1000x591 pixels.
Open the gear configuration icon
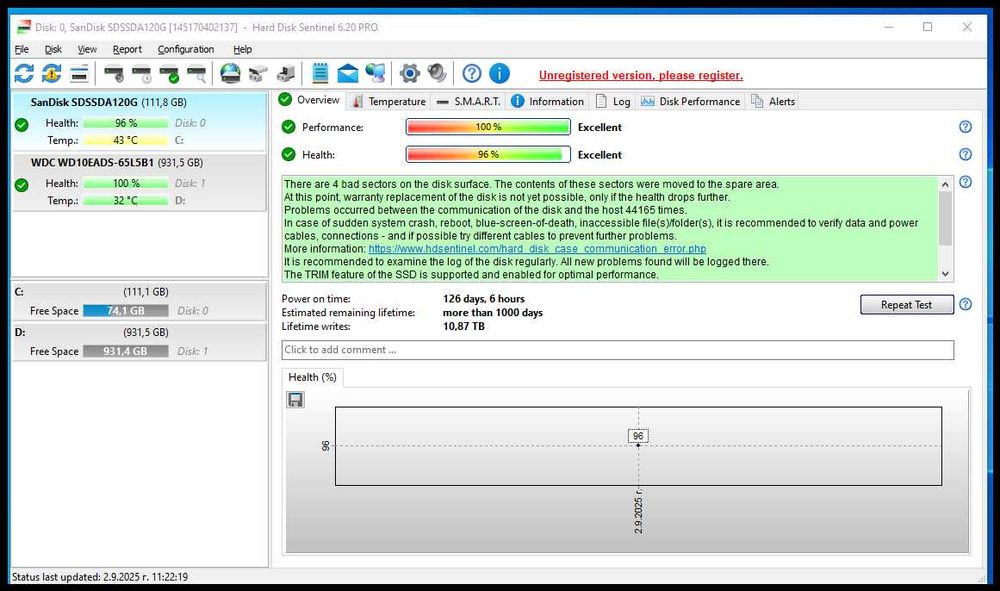click(x=409, y=74)
